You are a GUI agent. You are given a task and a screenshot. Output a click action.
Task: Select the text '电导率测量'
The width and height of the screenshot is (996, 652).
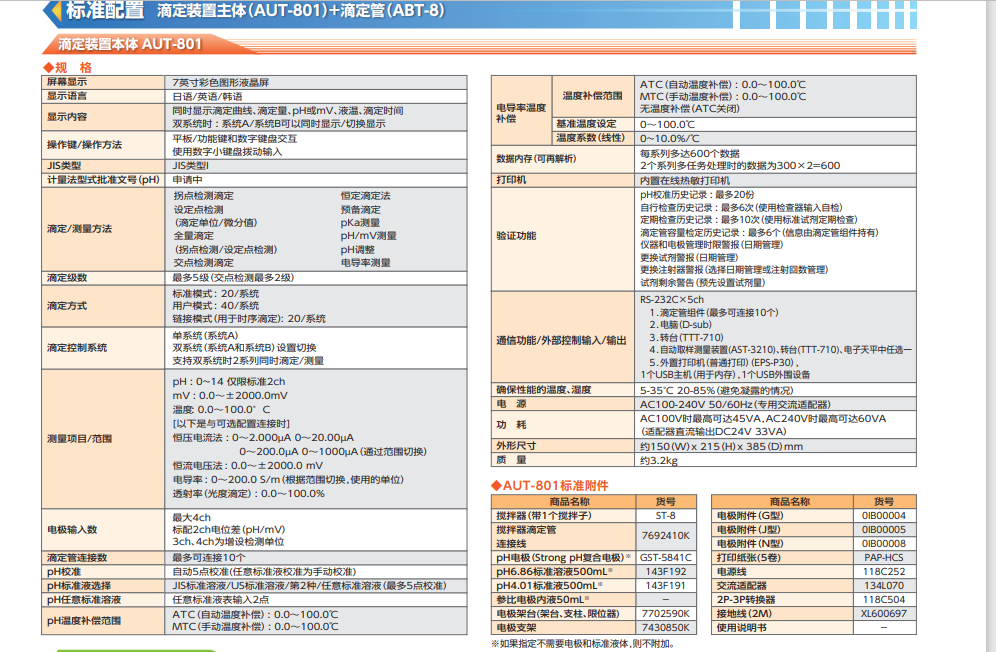point(365,262)
